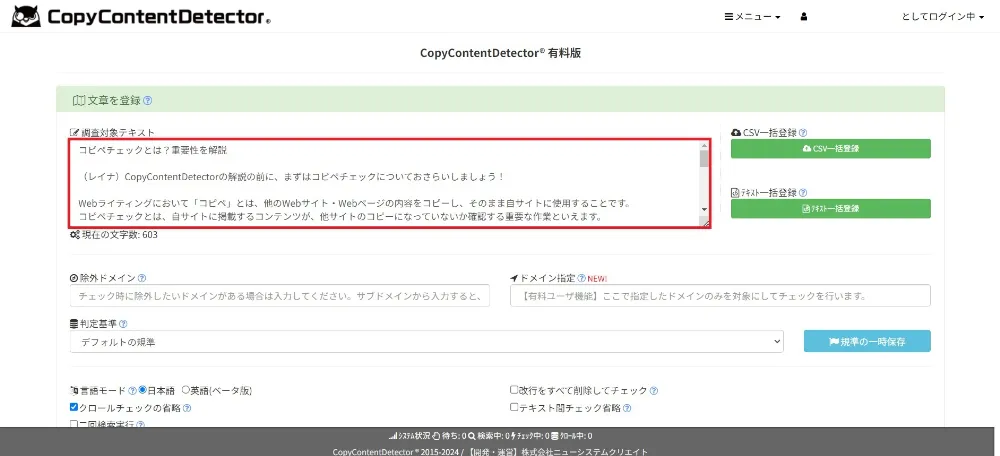Click the チェック中: 0 status in footer

(x=531, y=436)
